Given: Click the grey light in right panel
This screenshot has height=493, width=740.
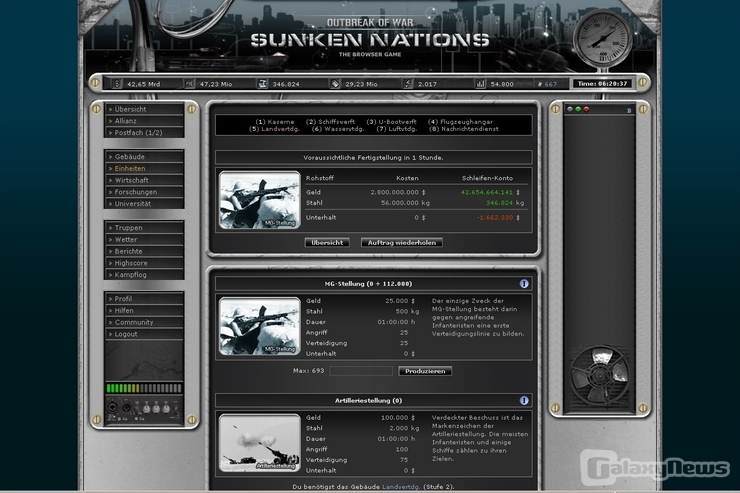Looking at the screenshot, I should coord(570,109).
